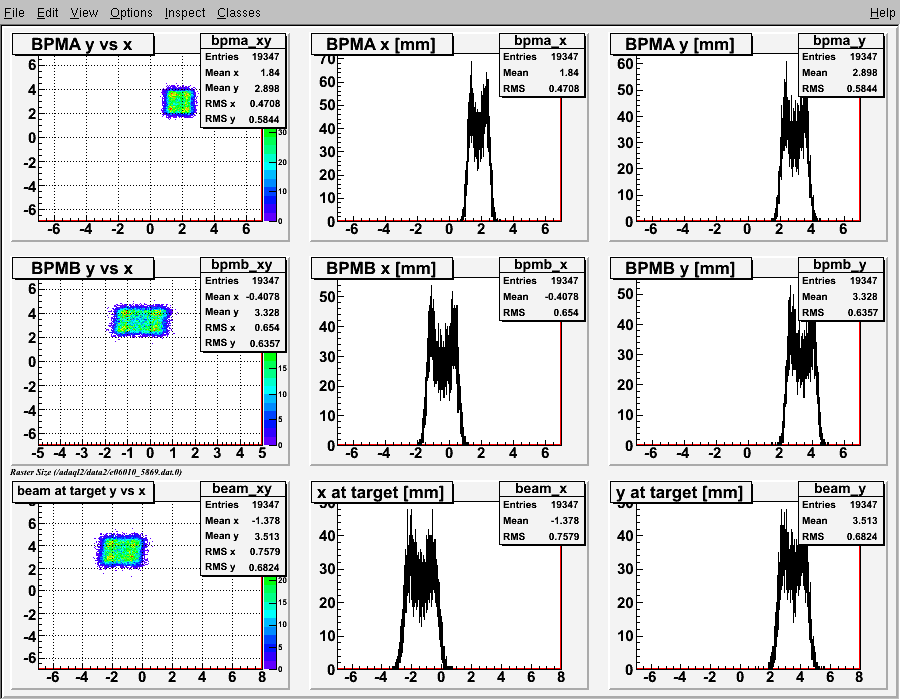This screenshot has height=700, width=900.
Task: Click the beam at target scatter cluster
Action: coord(121,551)
